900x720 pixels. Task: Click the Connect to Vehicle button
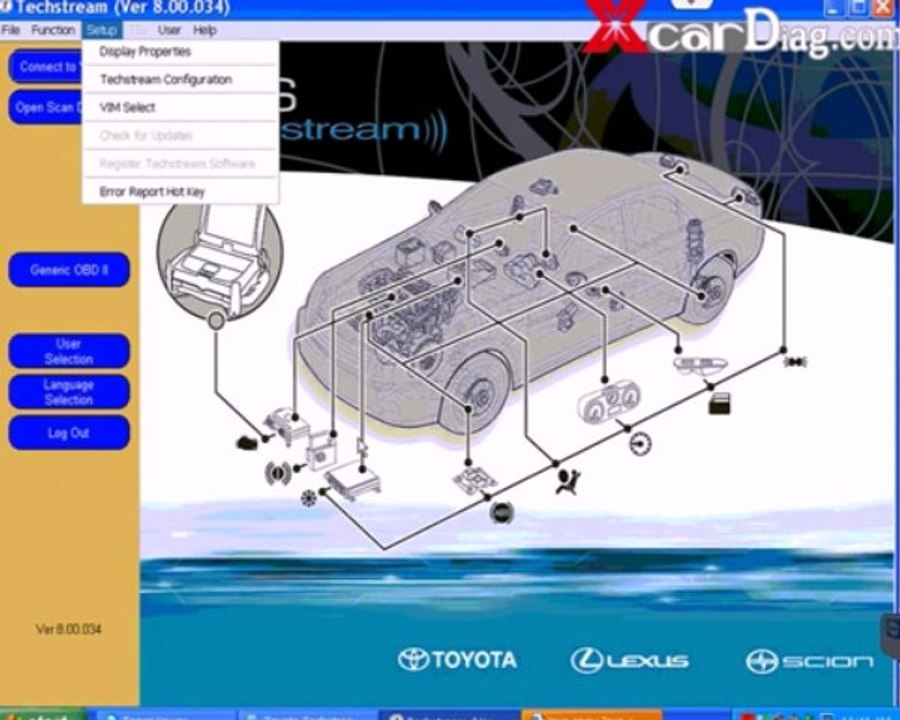(x=46, y=67)
